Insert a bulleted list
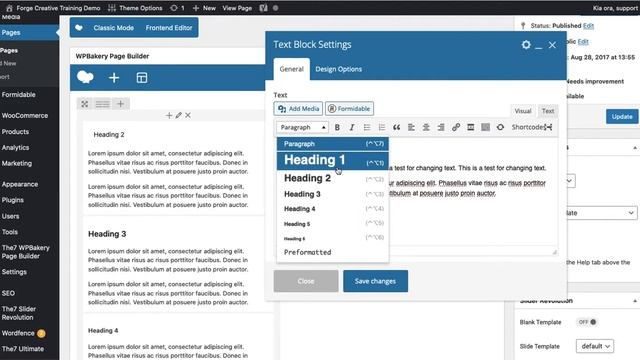Viewport: 640px width, 360px height. pyautogui.click(x=367, y=127)
